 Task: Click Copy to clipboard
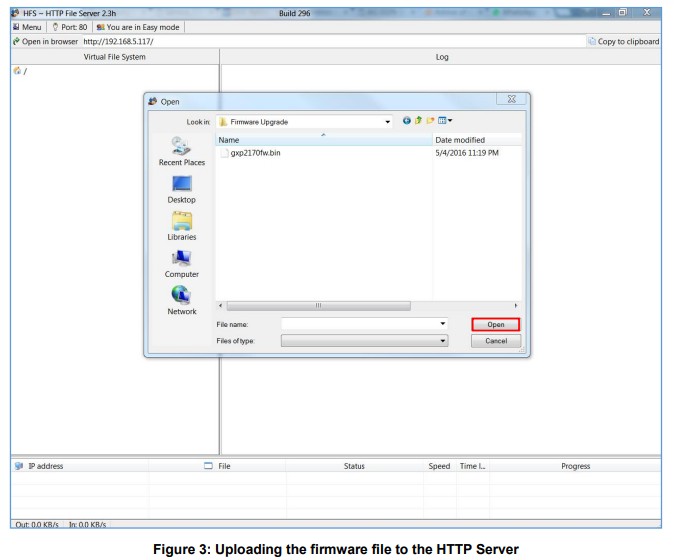pyautogui.click(x=624, y=41)
